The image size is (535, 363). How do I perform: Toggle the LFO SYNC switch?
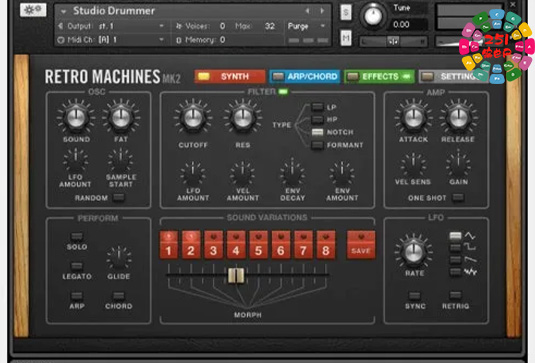tap(415, 295)
